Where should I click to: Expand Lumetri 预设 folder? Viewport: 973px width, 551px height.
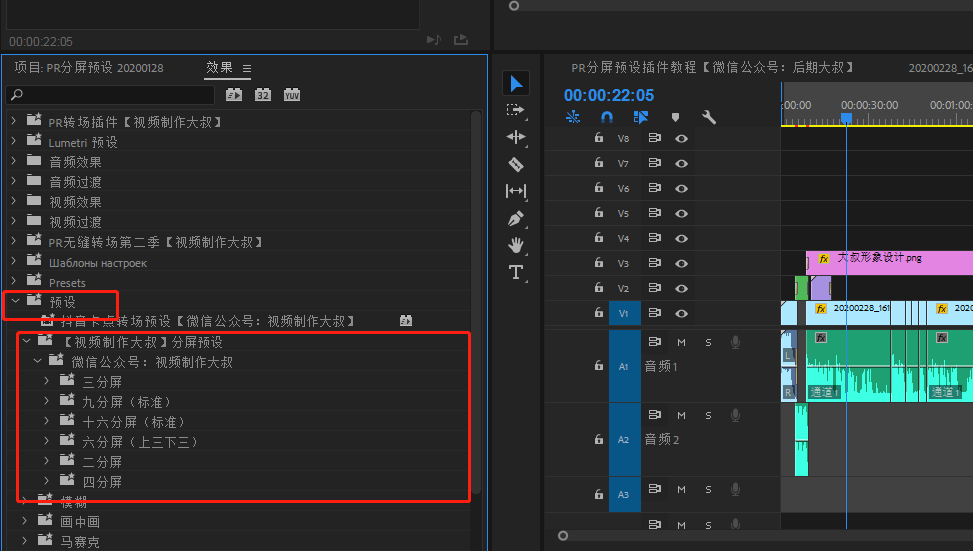coord(14,141)
